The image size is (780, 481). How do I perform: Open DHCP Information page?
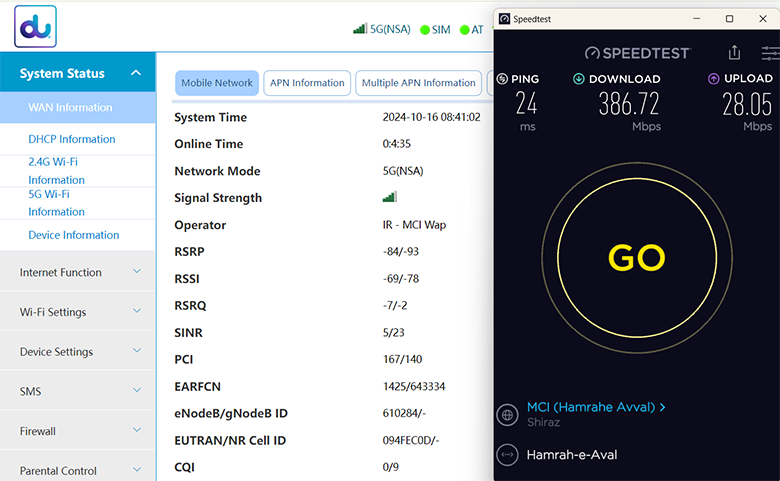point(78,139)
